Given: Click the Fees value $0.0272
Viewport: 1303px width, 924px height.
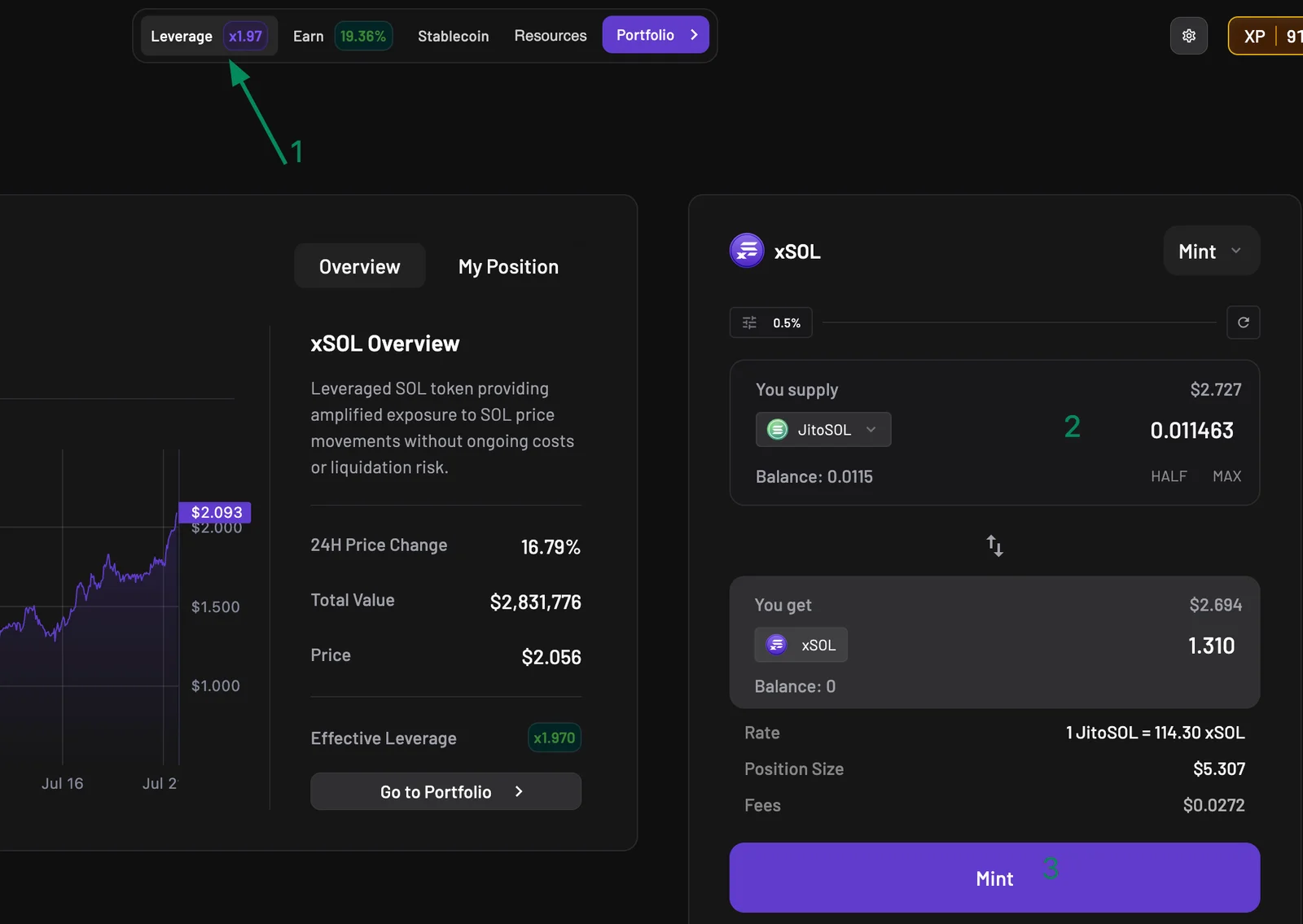Looking at the screenshot, I should pyautogui.click(x=1213, y=805).
